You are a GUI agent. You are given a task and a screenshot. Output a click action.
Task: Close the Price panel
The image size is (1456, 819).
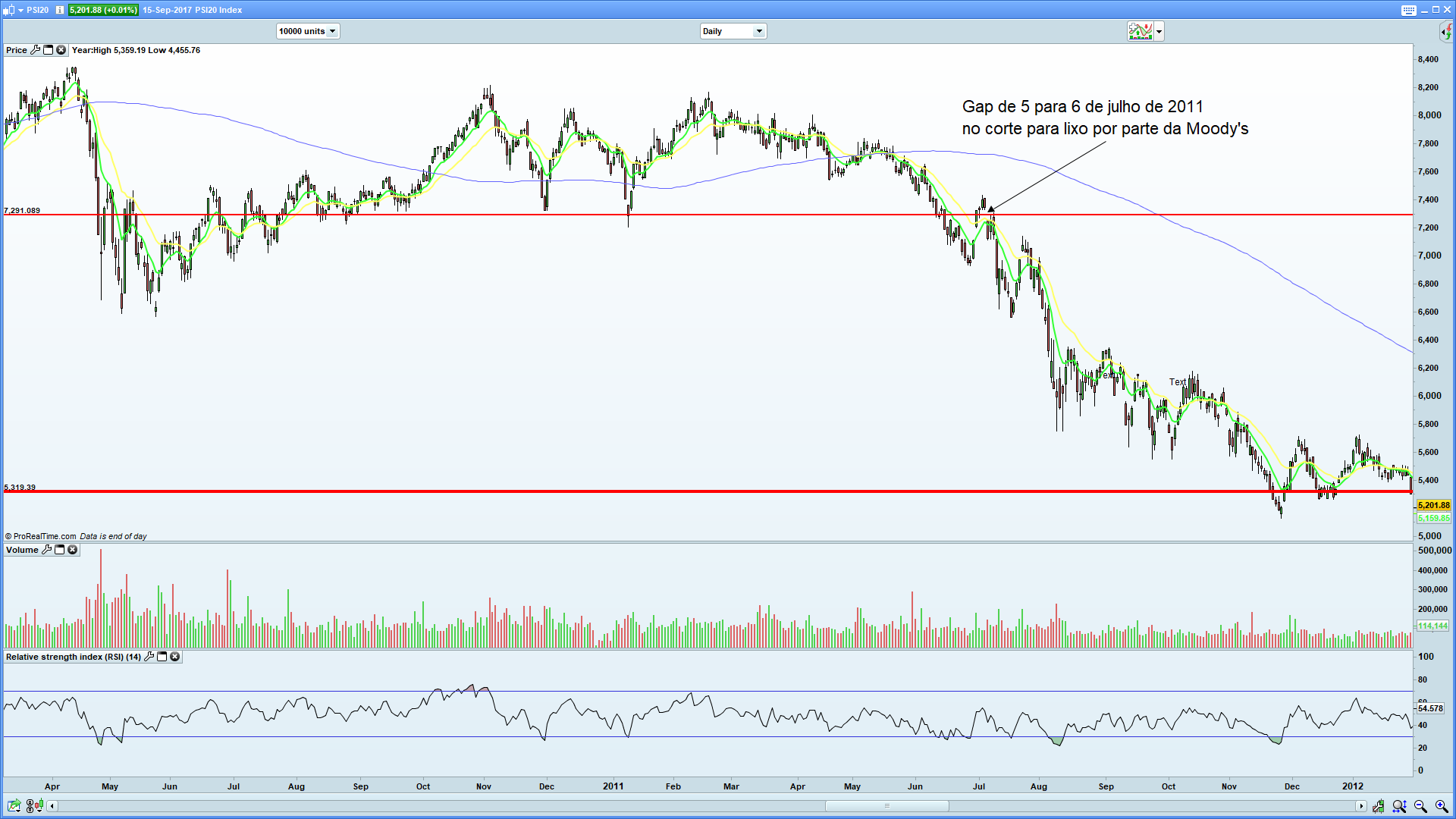[61, 50]
